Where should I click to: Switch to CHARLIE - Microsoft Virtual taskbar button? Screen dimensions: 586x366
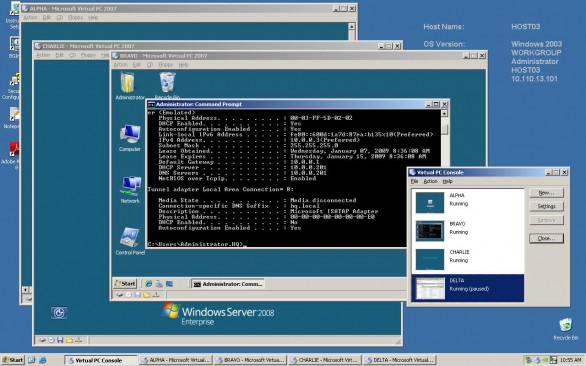click(x=325, y=360)
